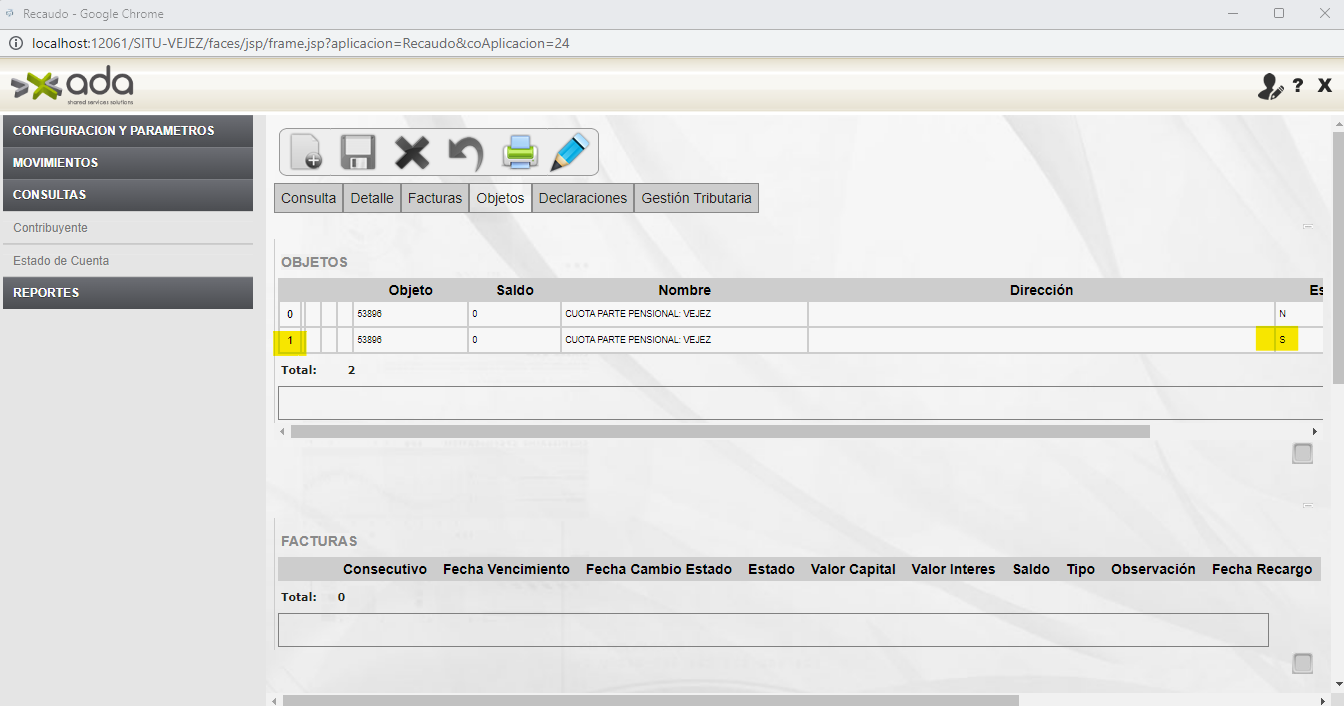Click the Objetos table horizontal scrollbar
Image resolution: width=1344 pixels, height=706 pixels.
point(720,432)
